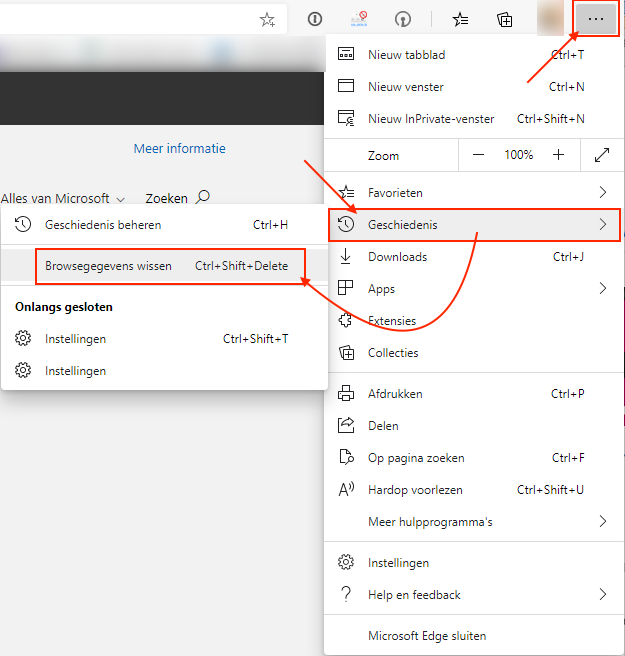Open Favorieten text in the menu
Viewport: 625px width, 656px height.
(x=395, y=193)
